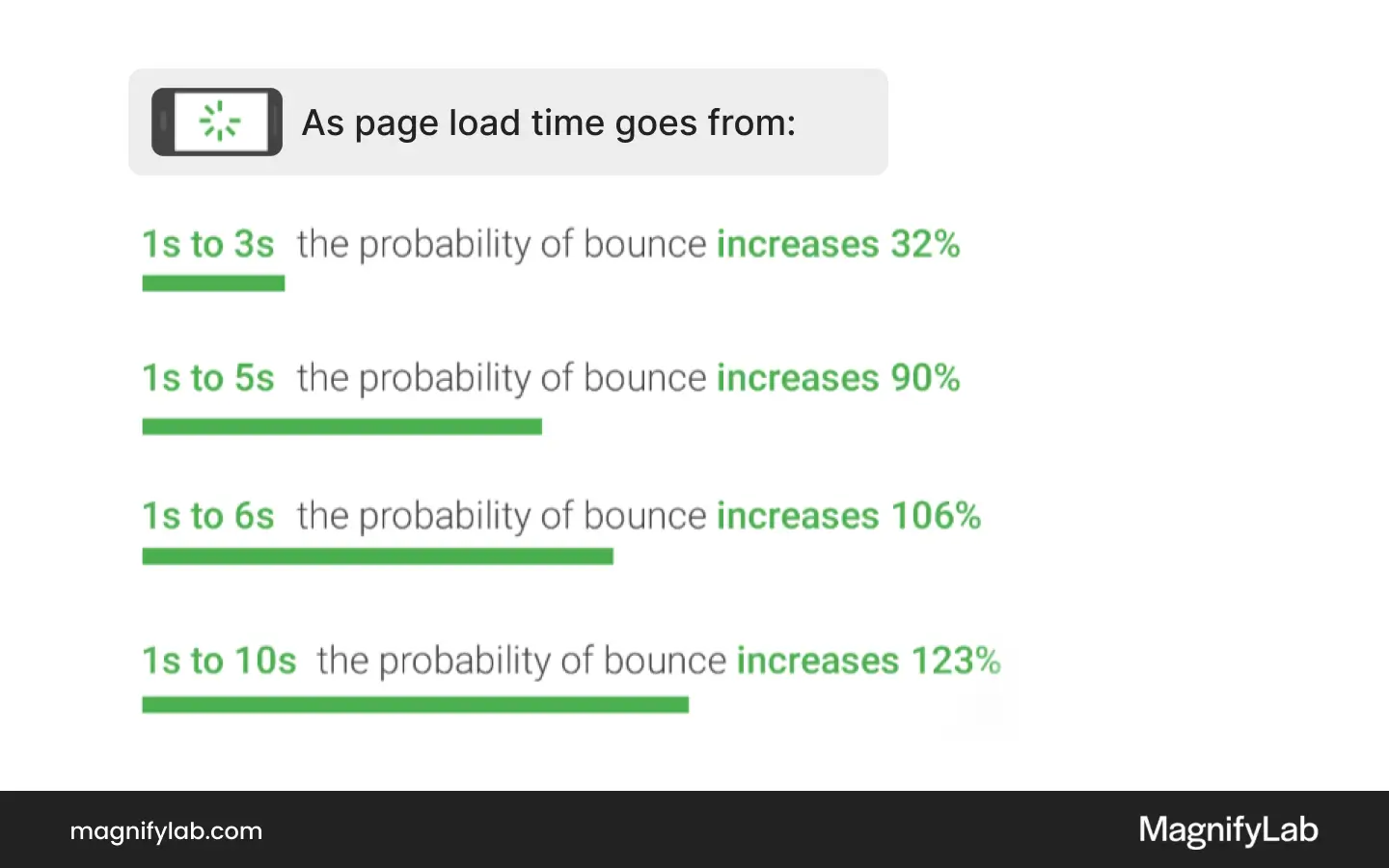
Task: Click 'the probability of bounce' in the 3s row
Action: pos(502,245)
